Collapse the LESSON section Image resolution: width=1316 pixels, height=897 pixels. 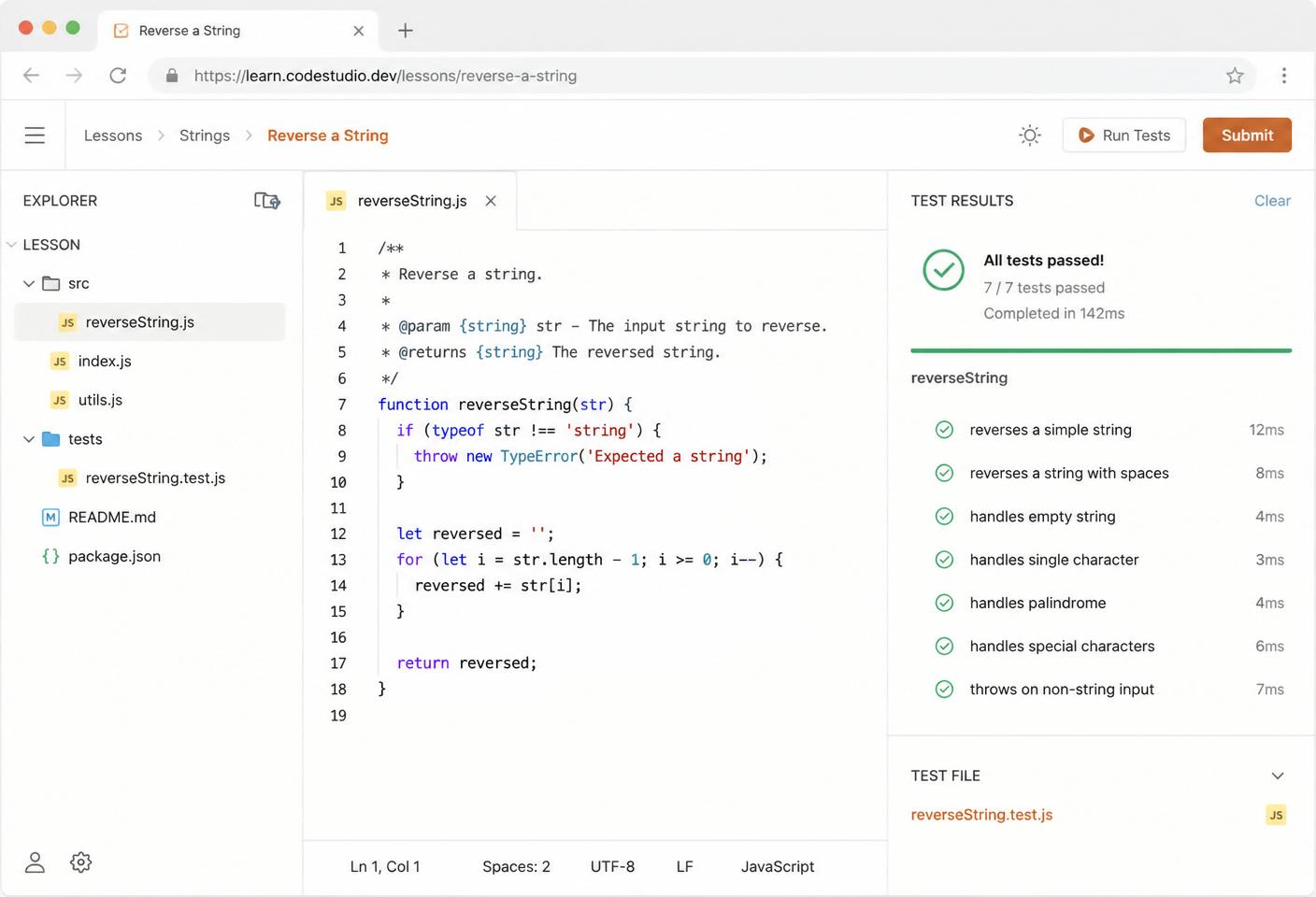pyautogui.click(x=11, y=245)
